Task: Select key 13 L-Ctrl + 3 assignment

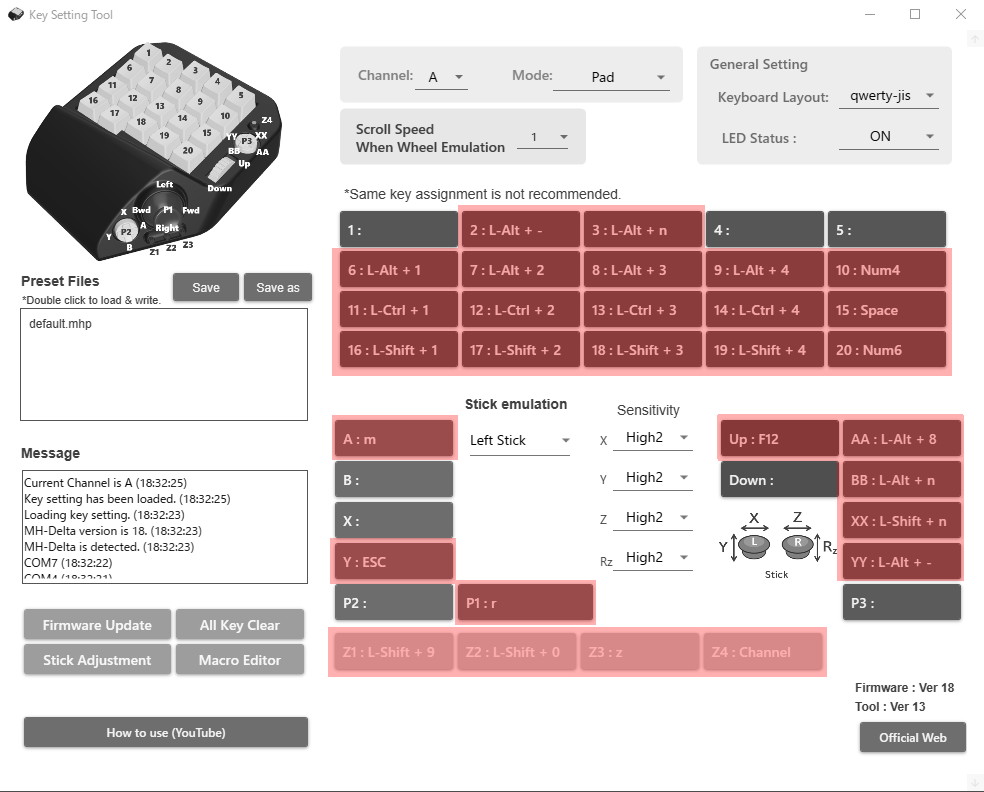Action: pyautogui.click(x=643, y=310)
